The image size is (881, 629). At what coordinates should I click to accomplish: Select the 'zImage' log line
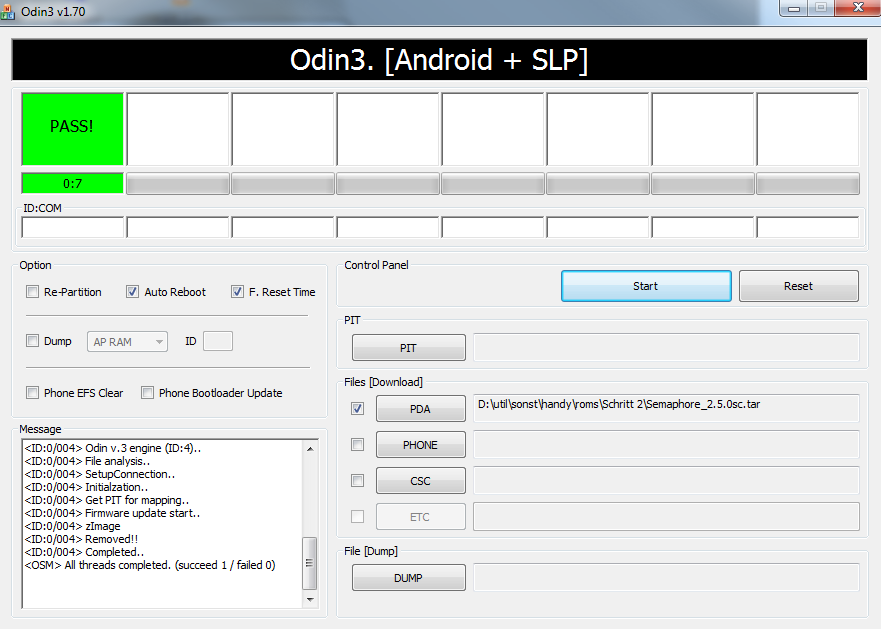72,526
